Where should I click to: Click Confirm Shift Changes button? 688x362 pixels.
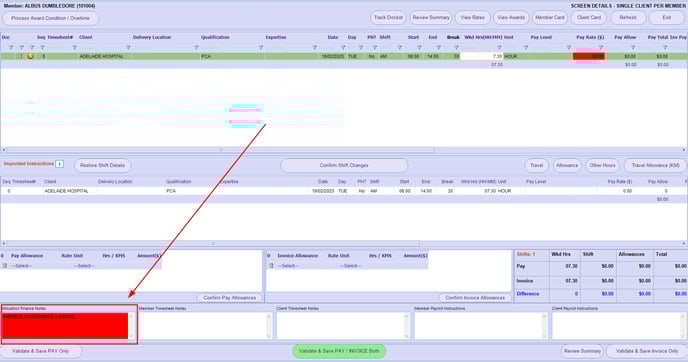click(344, 165)
